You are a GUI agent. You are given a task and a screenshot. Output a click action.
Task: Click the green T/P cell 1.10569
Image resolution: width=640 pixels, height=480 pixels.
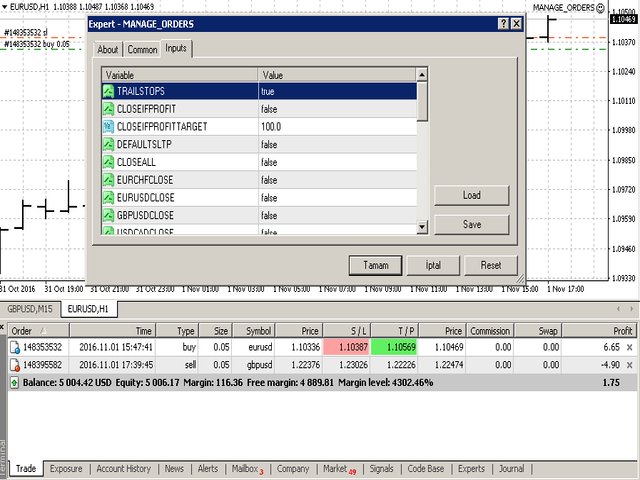click(x=394, y=347)
